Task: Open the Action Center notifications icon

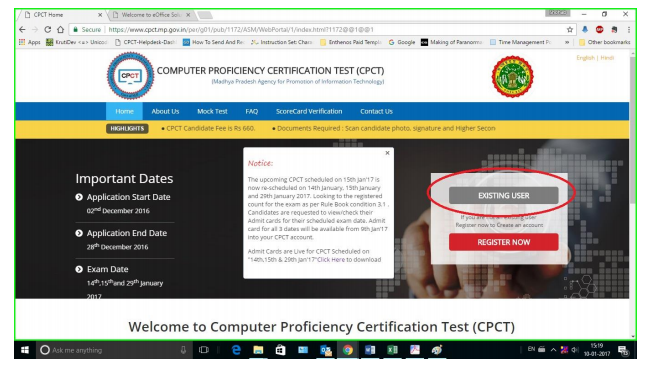Action: tap(623, 351)
